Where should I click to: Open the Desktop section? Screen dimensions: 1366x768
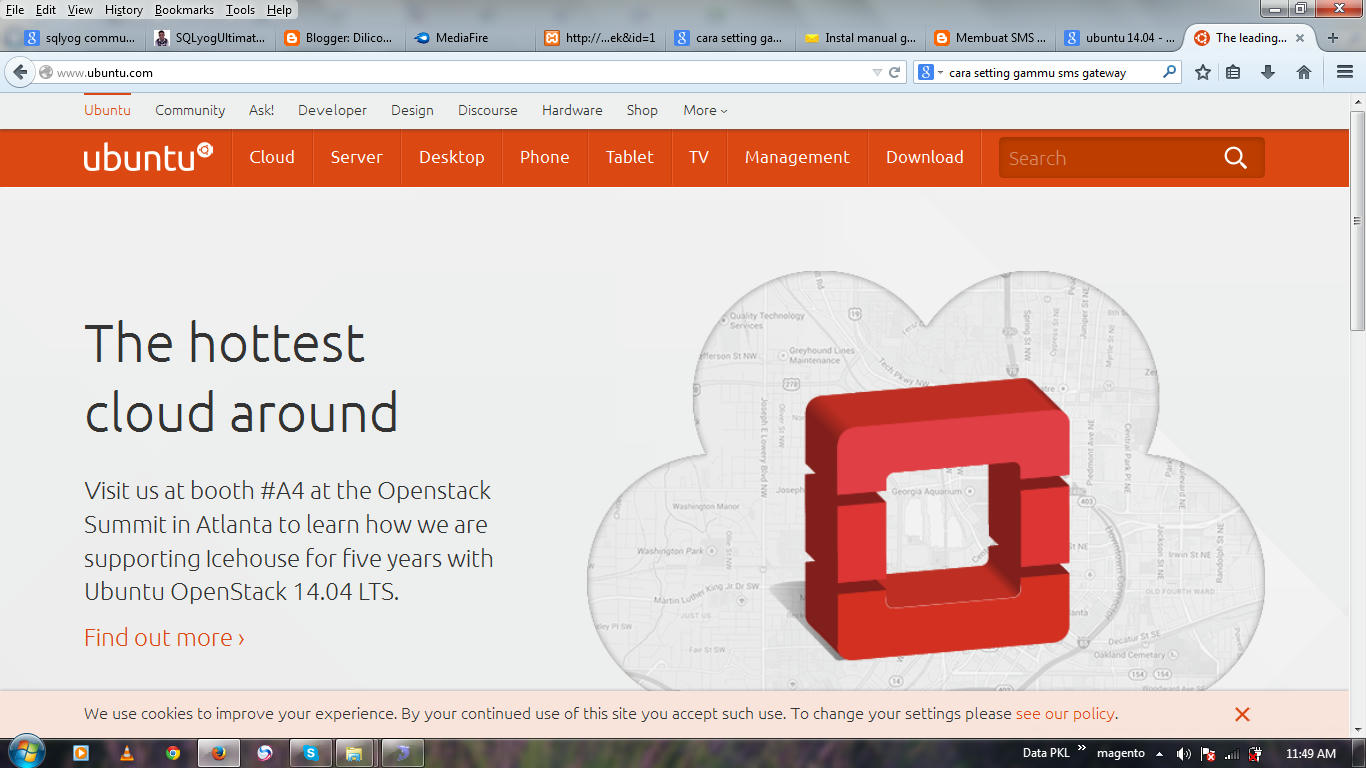click(x=452, y=157)
